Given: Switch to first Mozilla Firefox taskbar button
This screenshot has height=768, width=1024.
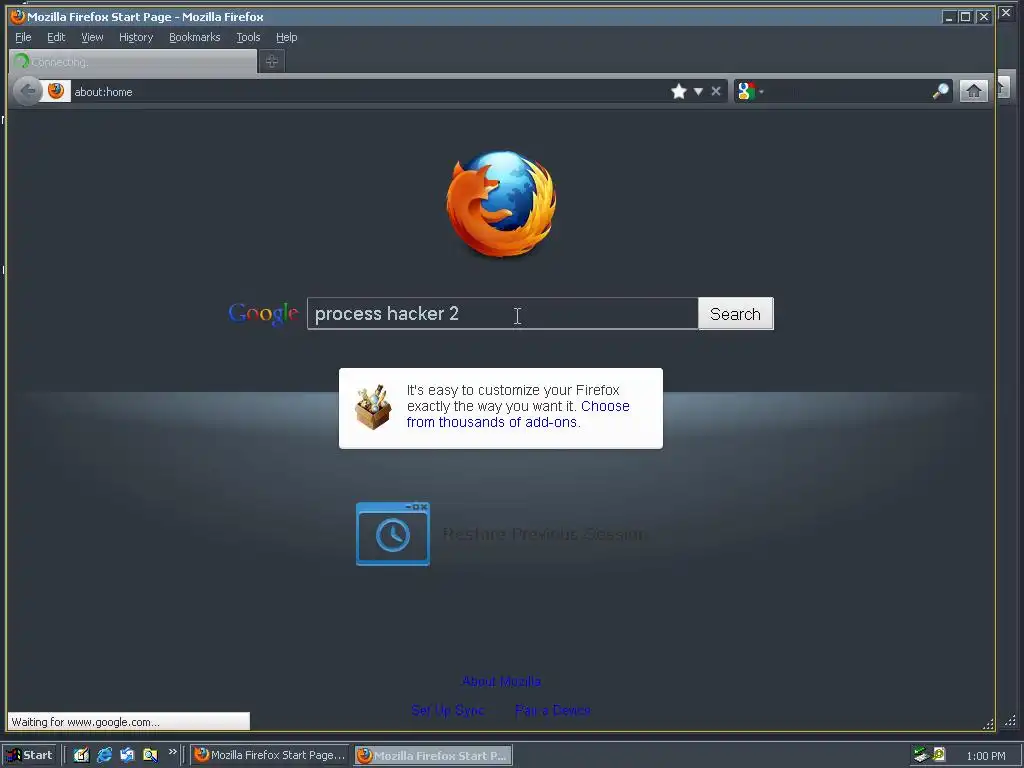Looking at the screenshot, I should tap(270, 755).
